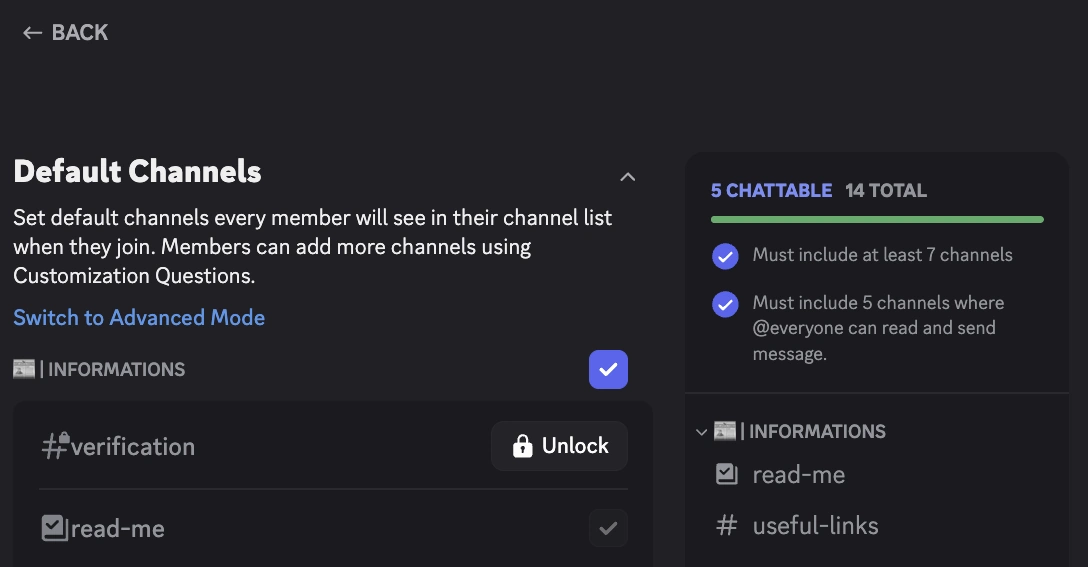This screenshot has width=1088, height=567.
Task: Uncheck the INFORMATIONS category checkbox
Action: 608,370
